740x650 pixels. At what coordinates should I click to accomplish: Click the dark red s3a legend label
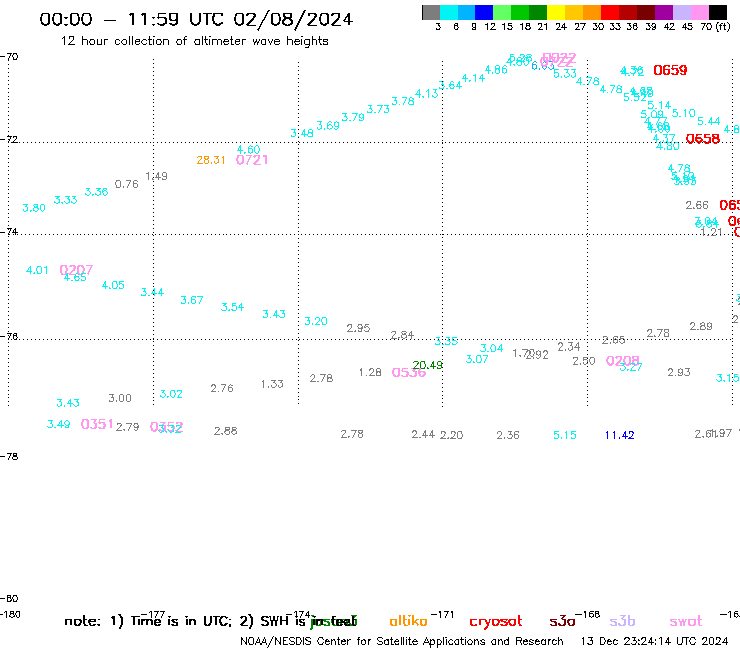(562, 621)
